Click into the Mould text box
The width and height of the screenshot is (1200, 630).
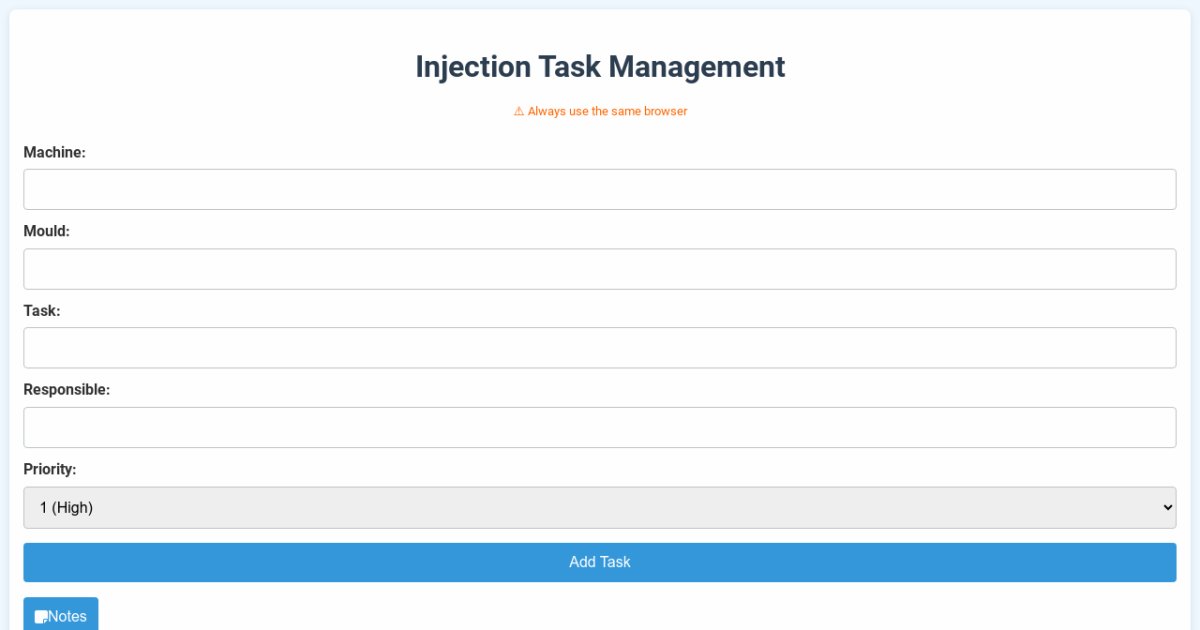click(599, 269)
